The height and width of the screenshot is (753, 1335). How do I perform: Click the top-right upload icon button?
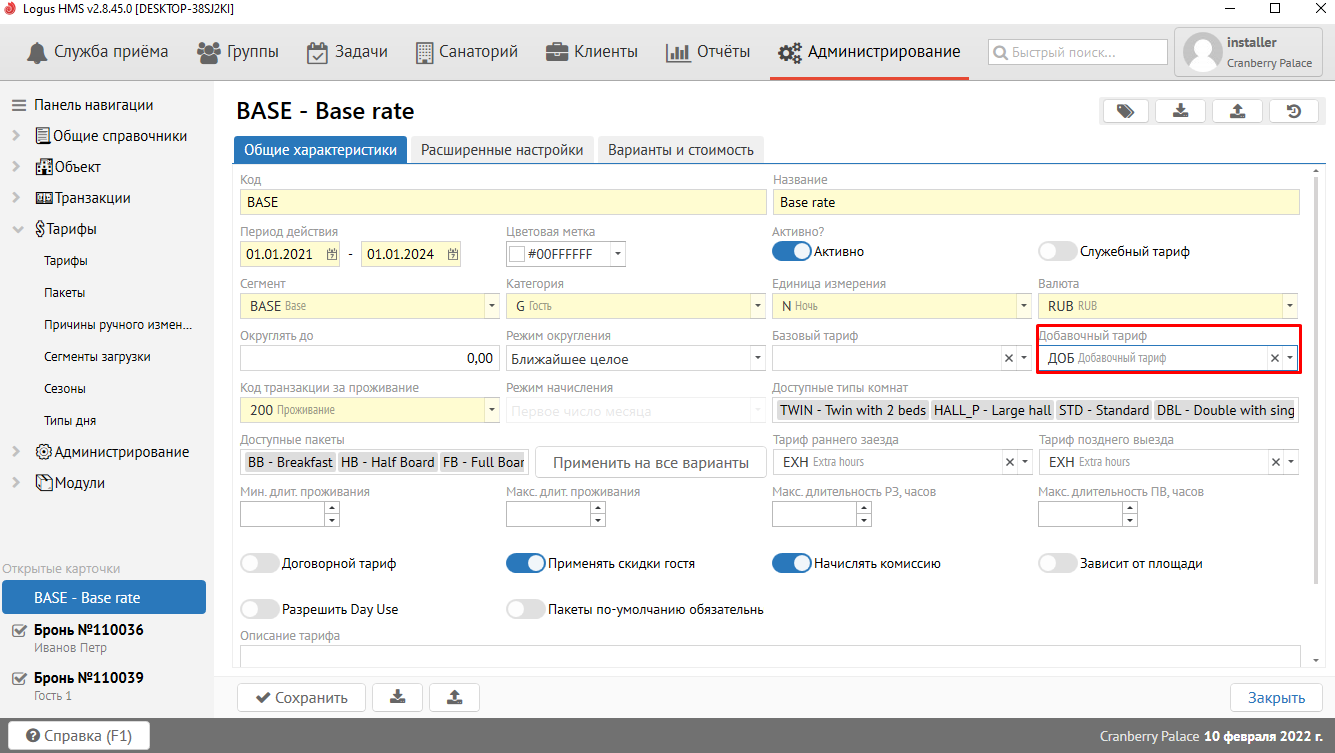tap(1238, 111)
